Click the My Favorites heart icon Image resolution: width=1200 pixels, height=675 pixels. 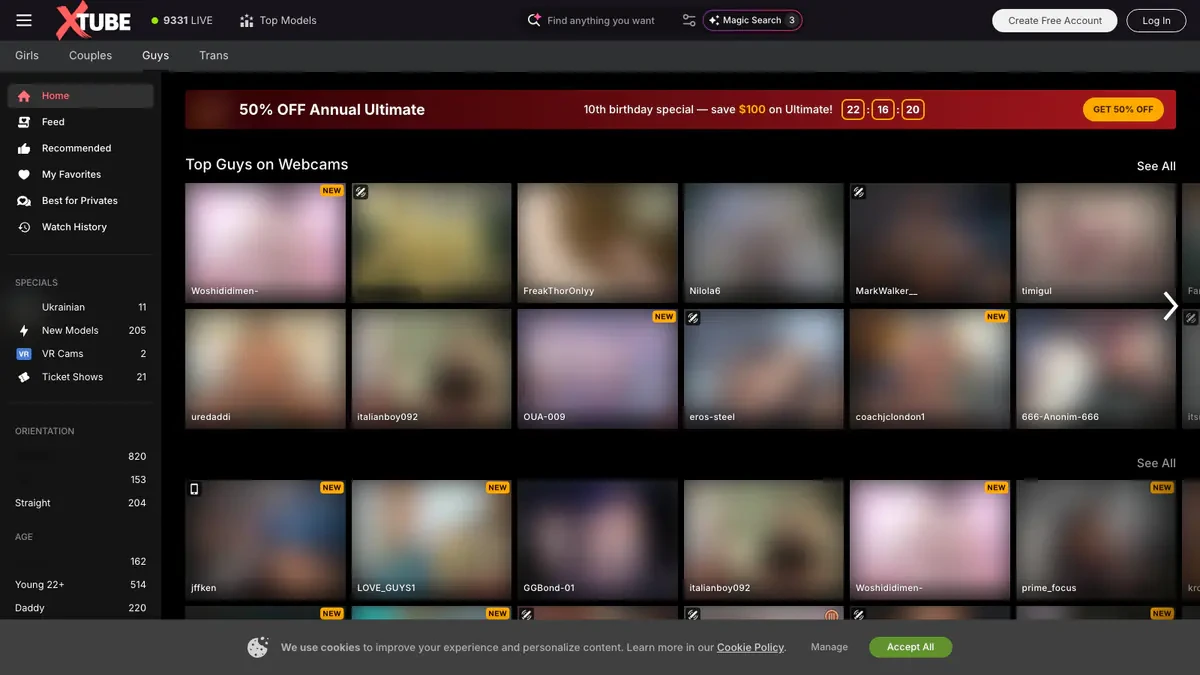[x=24, y=174]
